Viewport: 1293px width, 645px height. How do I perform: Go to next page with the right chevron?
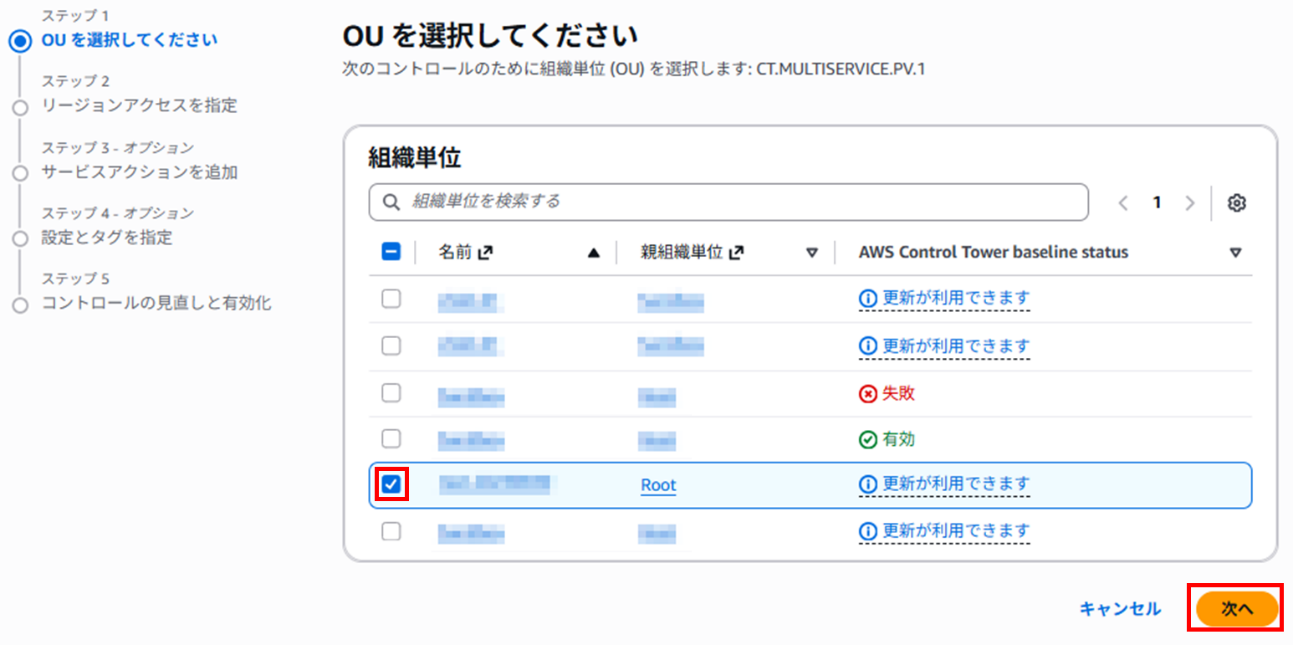pyautogui.click(x=1190, y=202)
